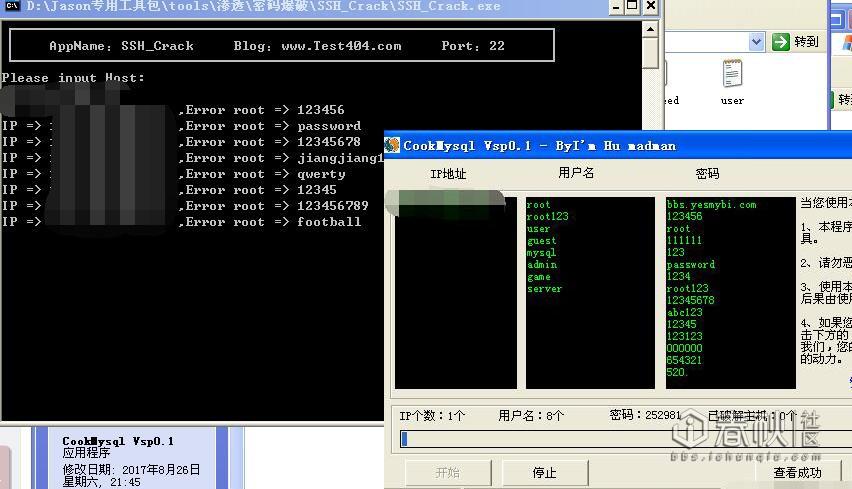
Task: Select password 123123 in the list
Action: coord(684,336)
